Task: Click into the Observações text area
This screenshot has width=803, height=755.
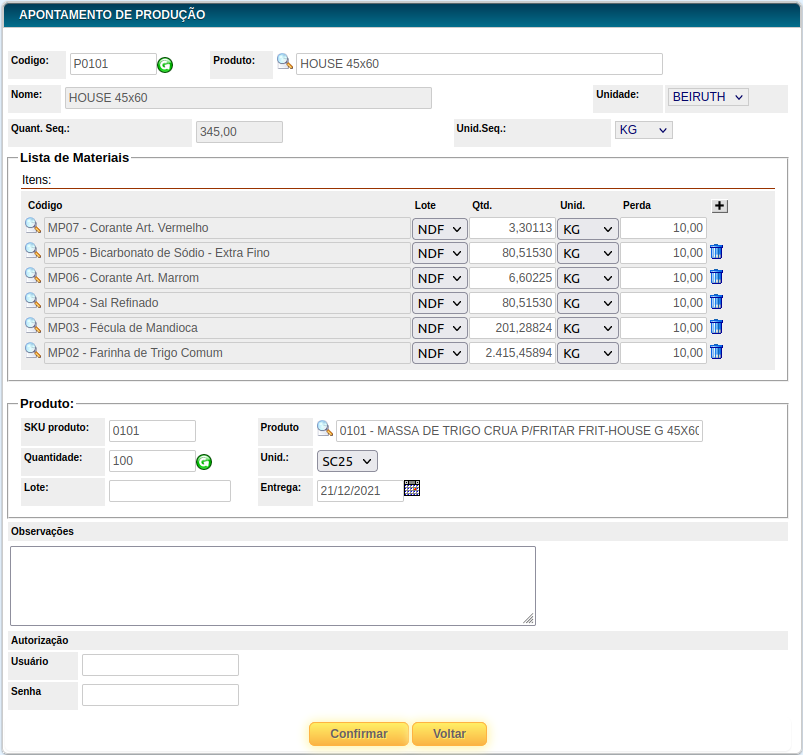Action: 273,586
